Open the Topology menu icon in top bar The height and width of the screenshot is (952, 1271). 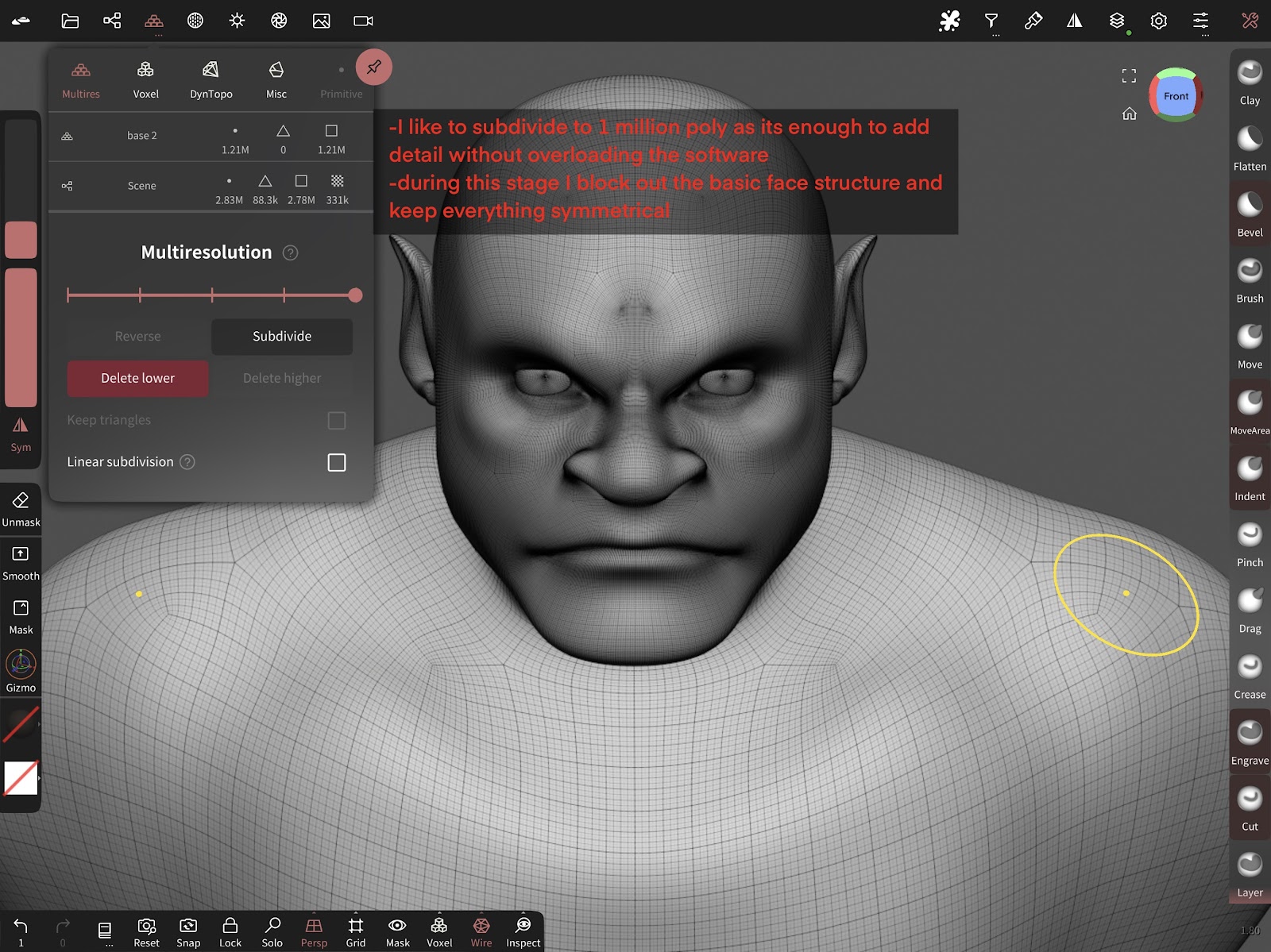click(154, 21)
